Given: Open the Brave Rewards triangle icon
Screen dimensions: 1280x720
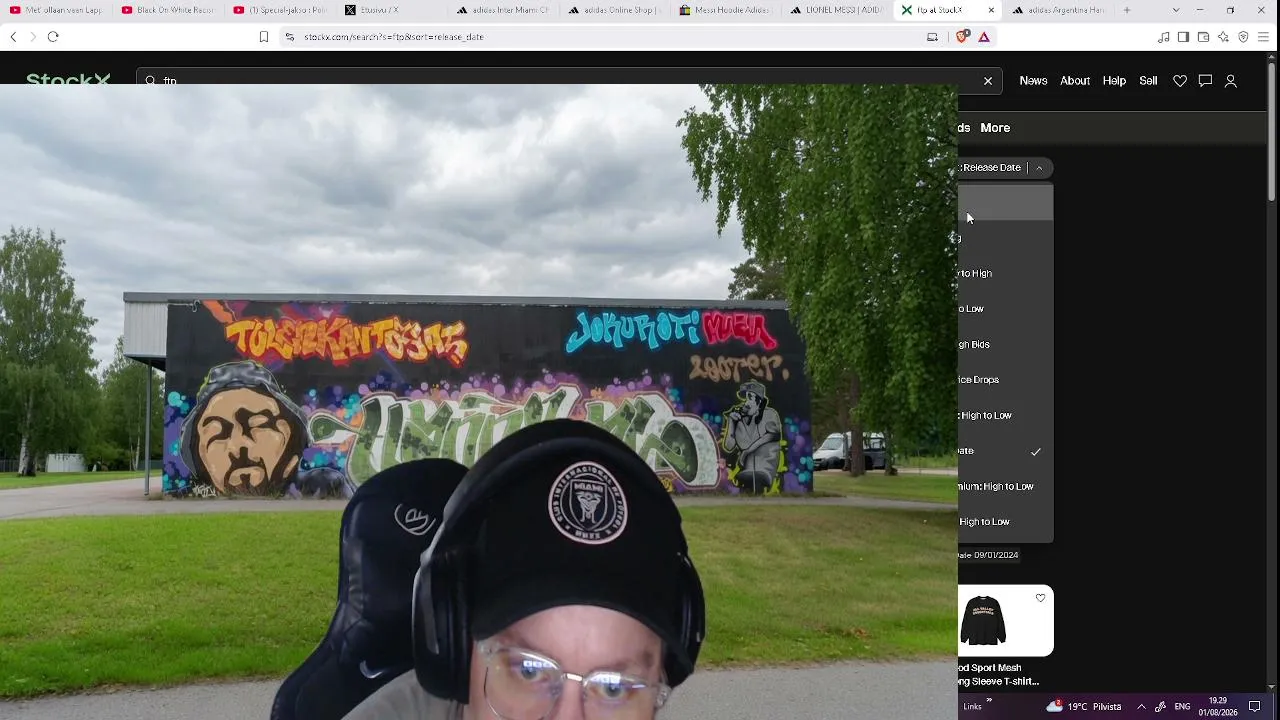Looking at the screenshot, I should tap(984, 37).
